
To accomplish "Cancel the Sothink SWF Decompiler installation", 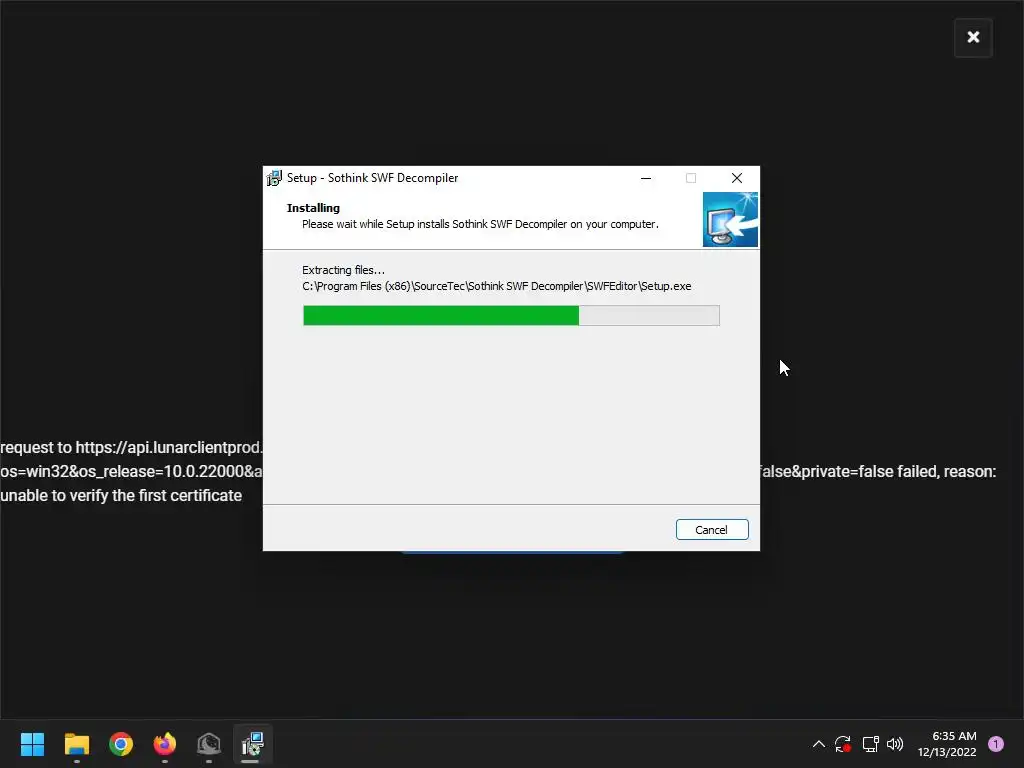I will 712,530.
